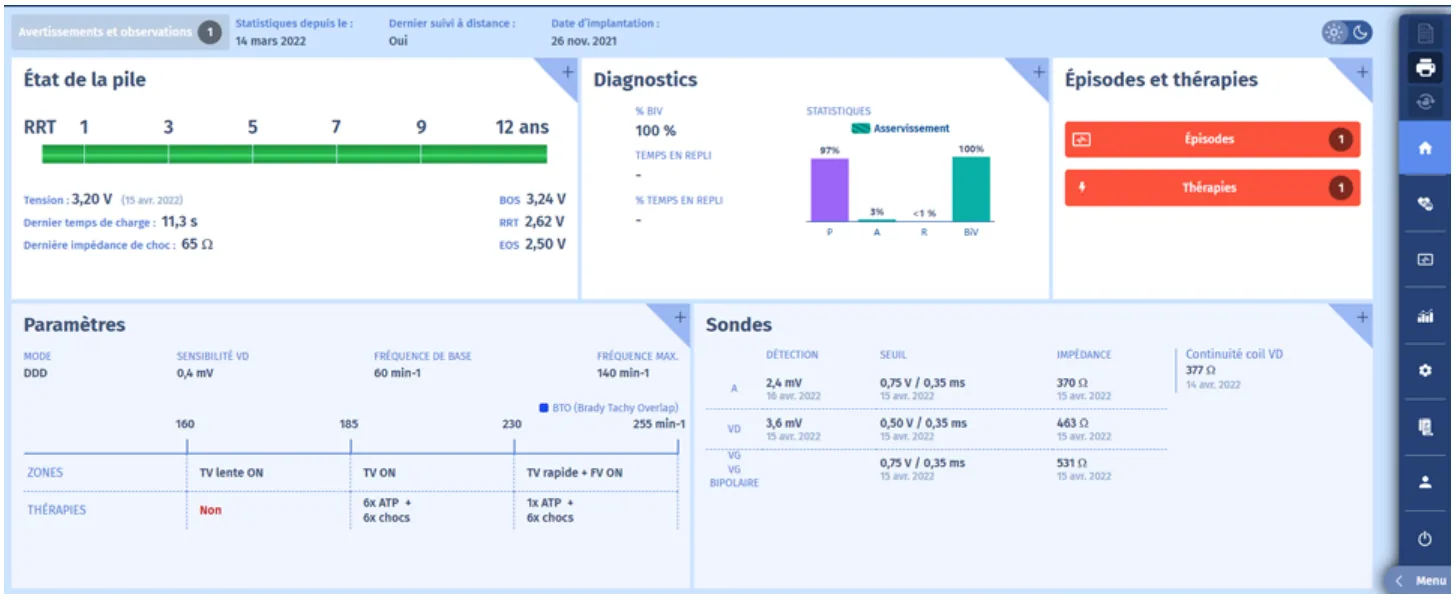
Task: Click the statistics date 14 mars 2022
Action: 271,41
